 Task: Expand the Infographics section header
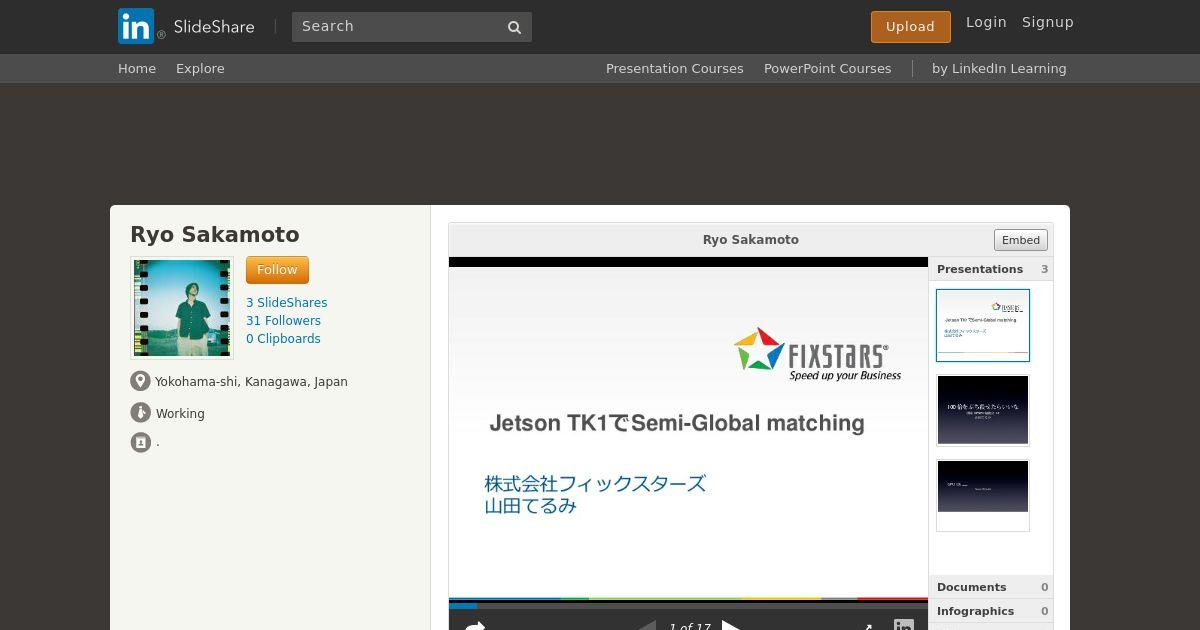(x=991, y=611)
